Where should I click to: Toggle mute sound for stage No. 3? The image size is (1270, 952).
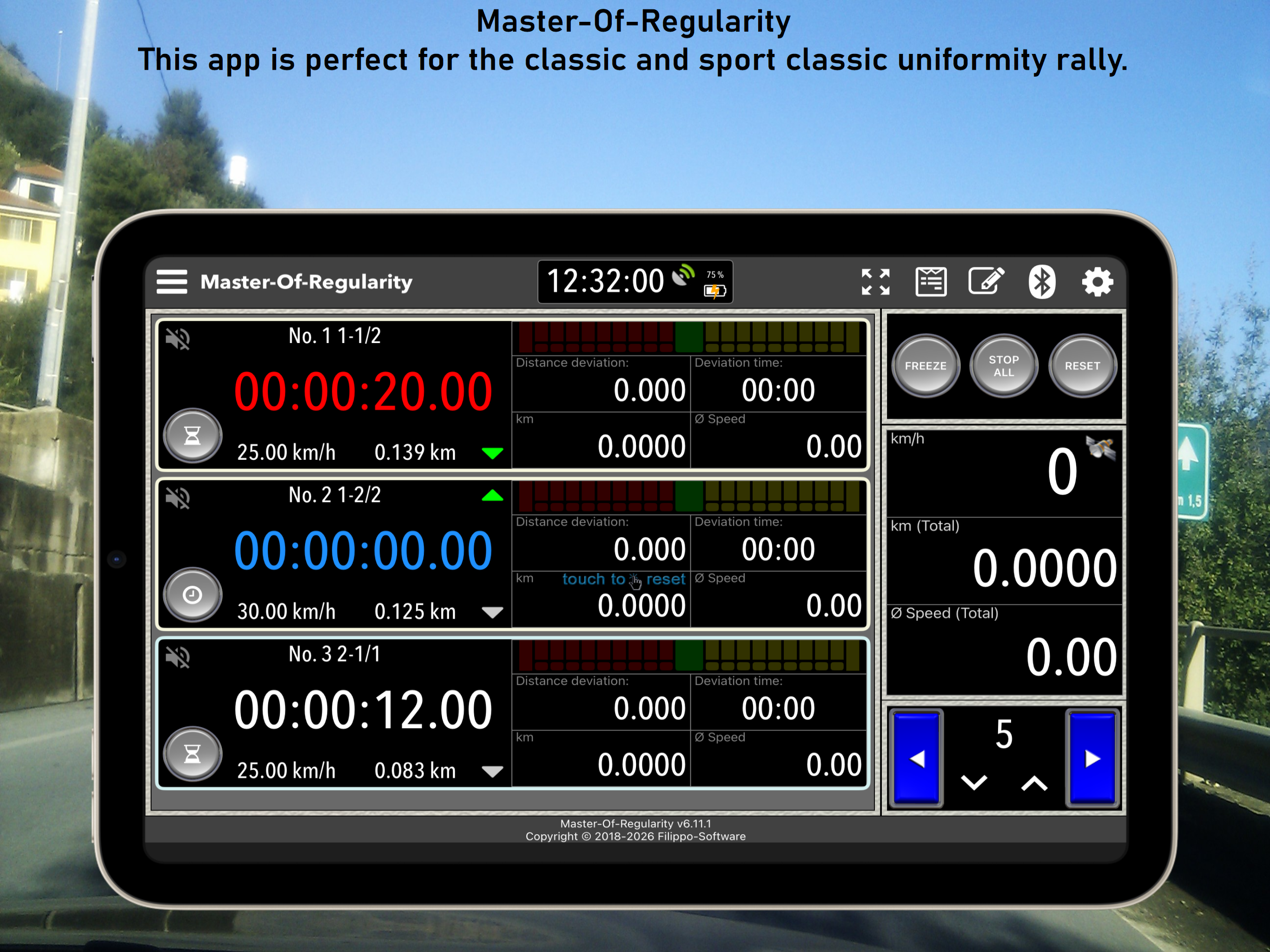click(x=178, y=657)
